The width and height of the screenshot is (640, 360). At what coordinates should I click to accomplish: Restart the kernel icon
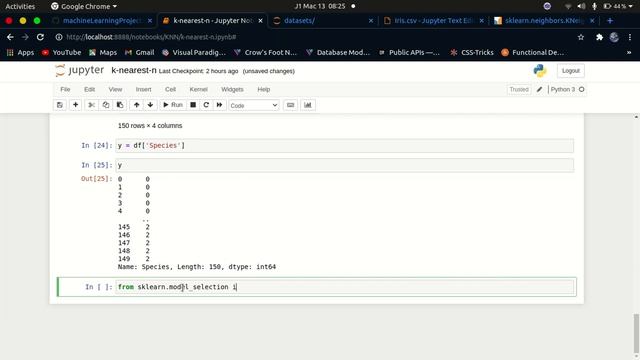point(206,105)
